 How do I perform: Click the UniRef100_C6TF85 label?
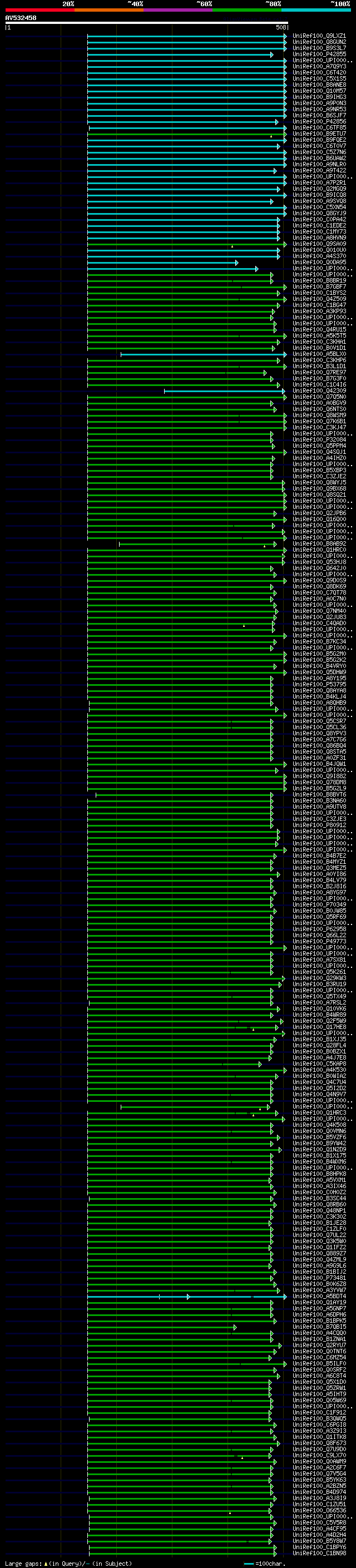319,128
